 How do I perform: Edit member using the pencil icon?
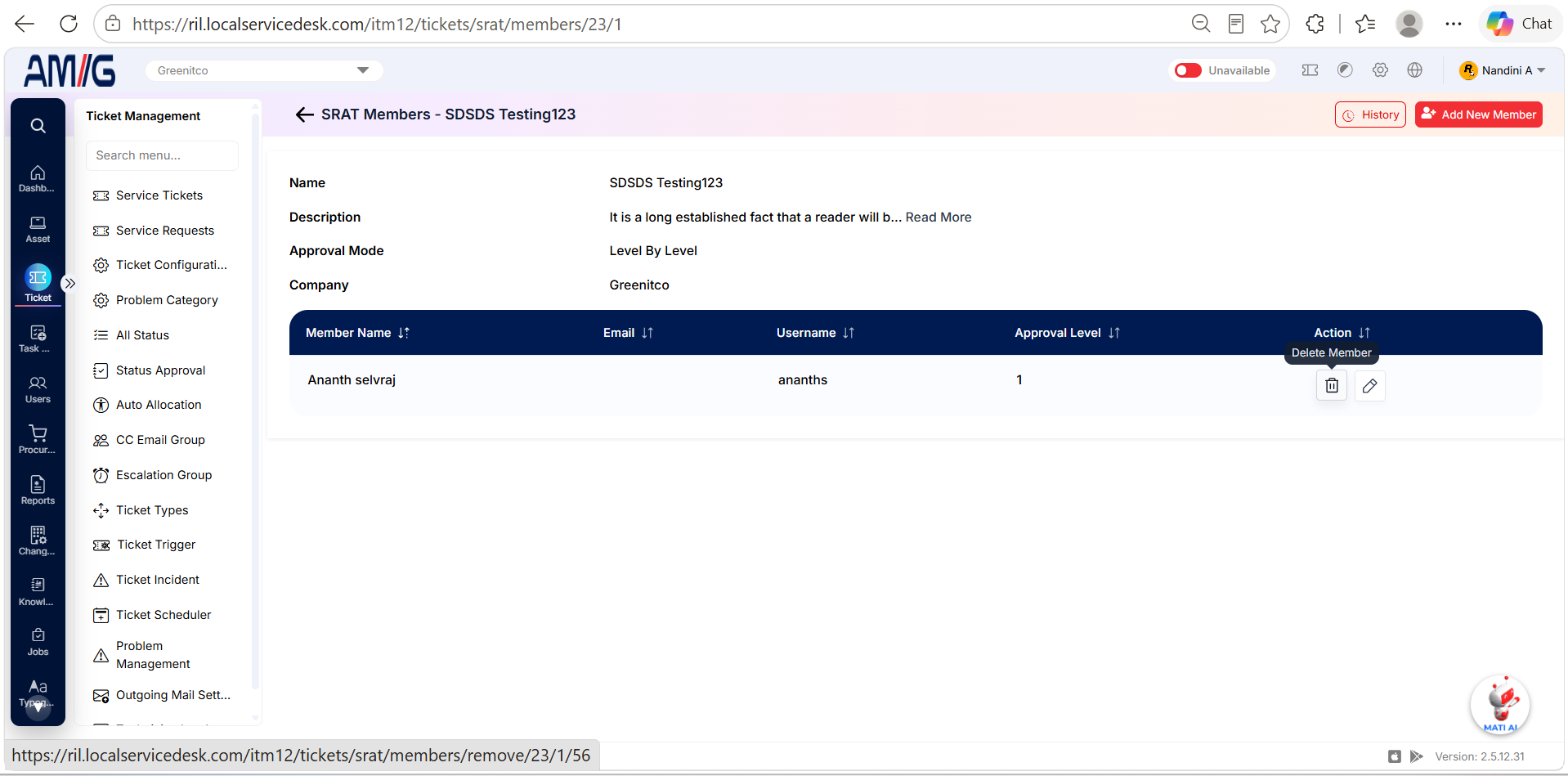1369,385
